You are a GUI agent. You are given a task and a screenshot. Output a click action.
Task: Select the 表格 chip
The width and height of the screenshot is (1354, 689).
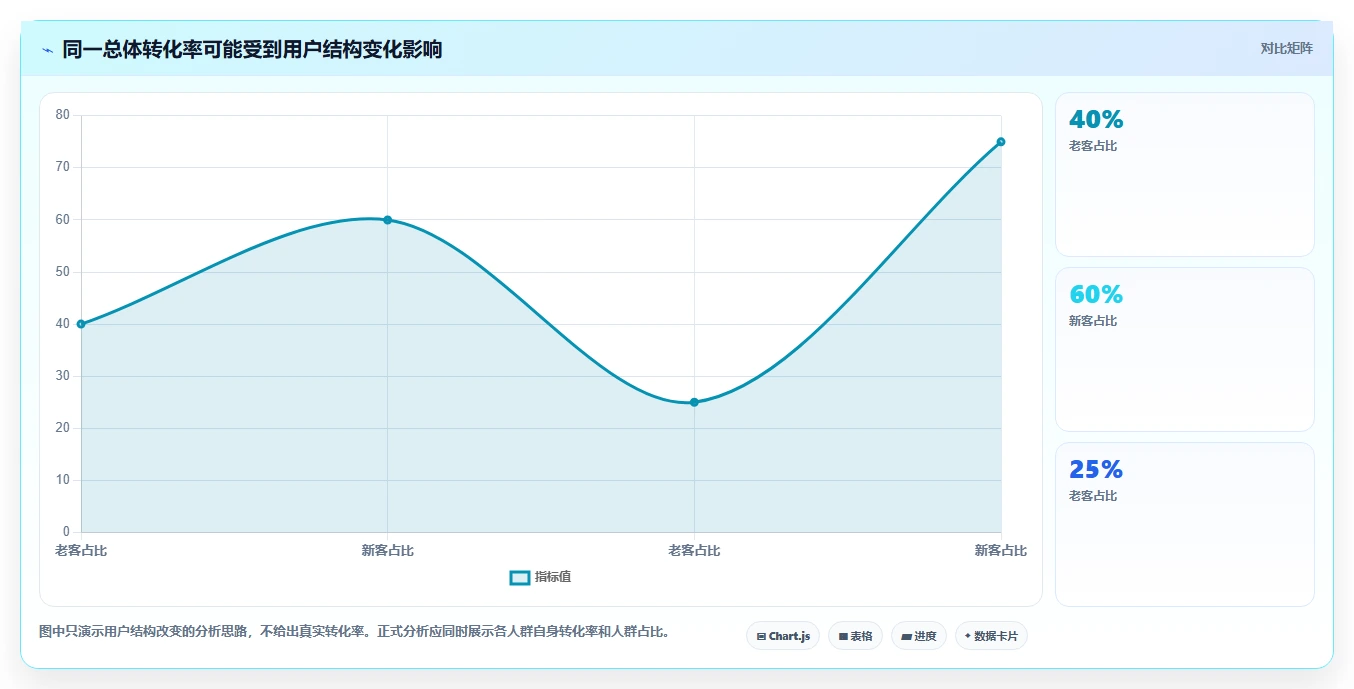coord(855,636)
